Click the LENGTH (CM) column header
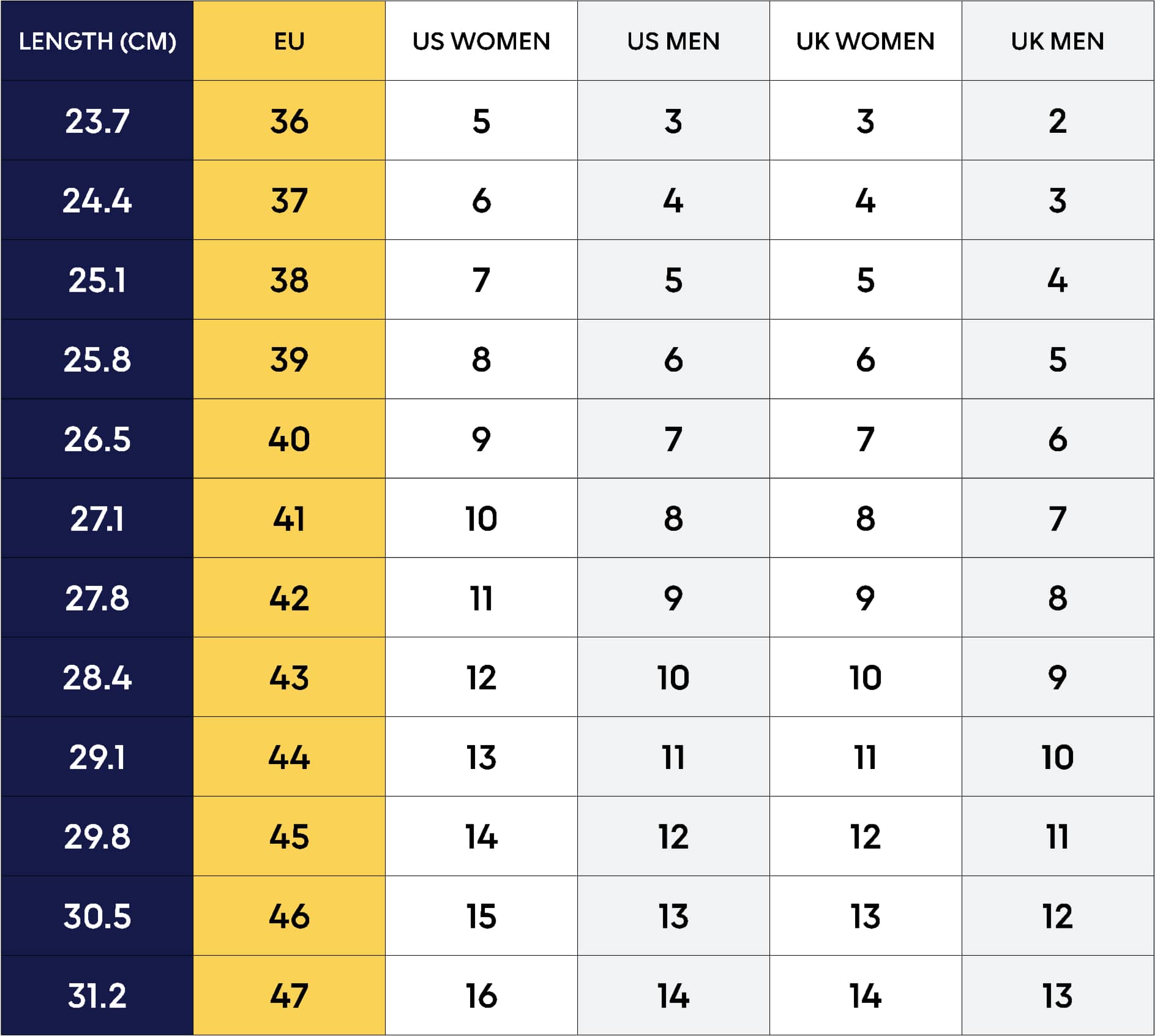1155x1036 pixels. click(x=97, y=41)
